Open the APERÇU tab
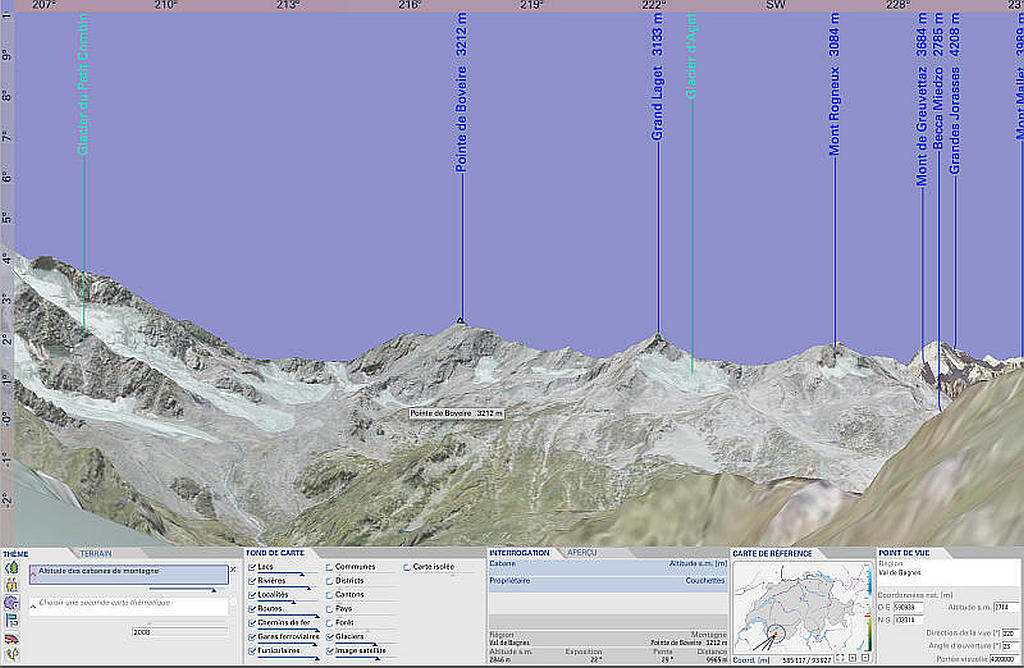The width and height of the screenshot is (1024, 668). 582,553
